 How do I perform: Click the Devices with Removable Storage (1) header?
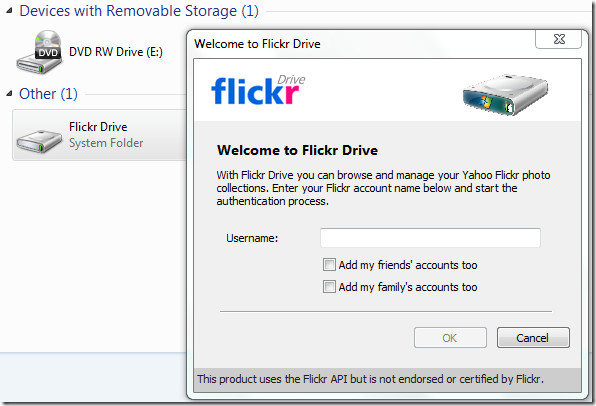click(139, 11)
